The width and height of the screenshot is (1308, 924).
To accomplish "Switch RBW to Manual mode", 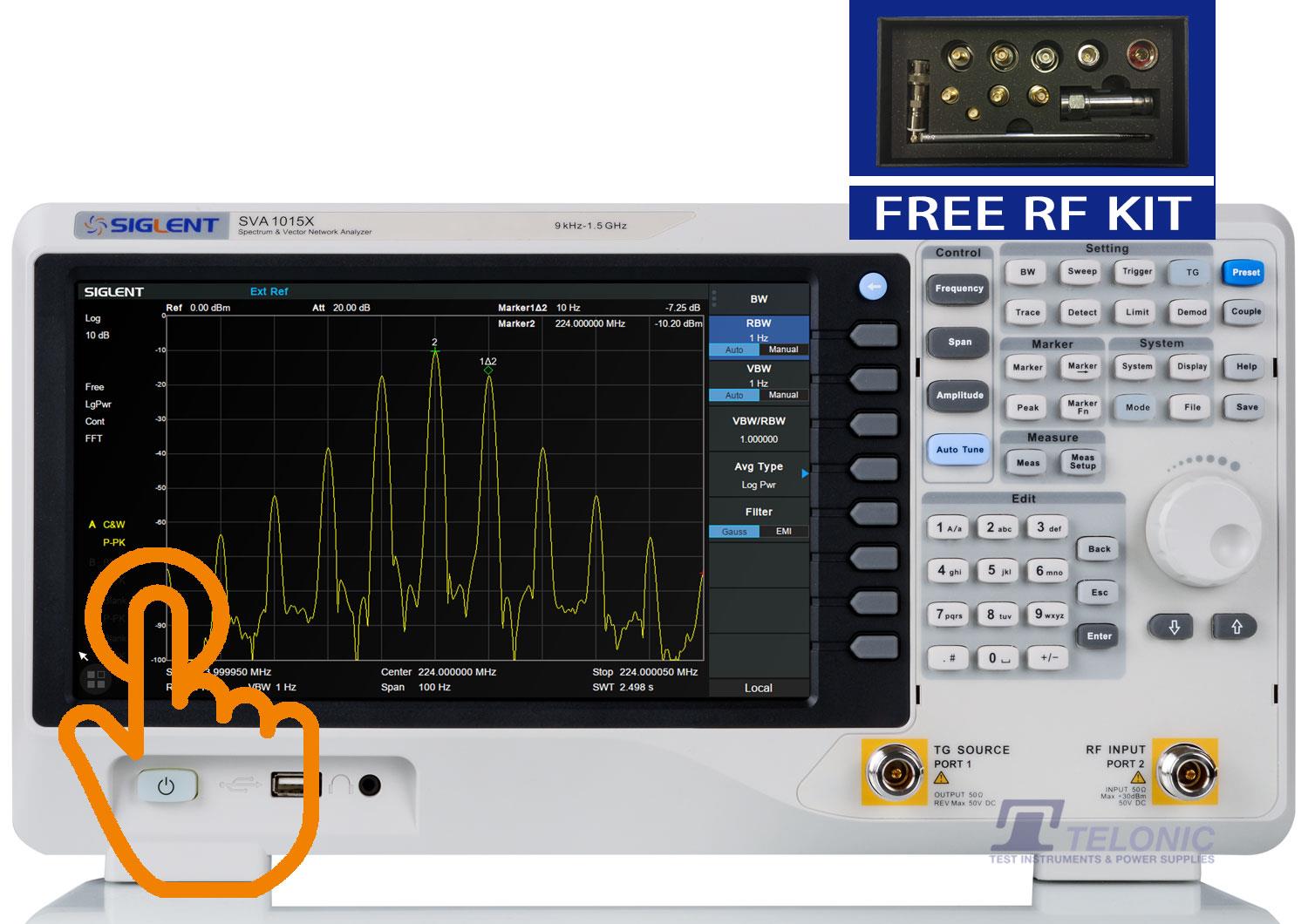I will pyautogui.click(x=783, y=350).
